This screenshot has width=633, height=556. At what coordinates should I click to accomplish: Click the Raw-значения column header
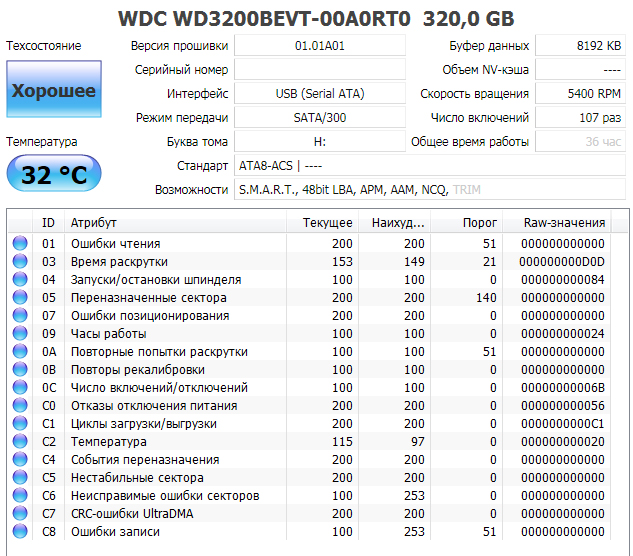(x=557, y=222)
